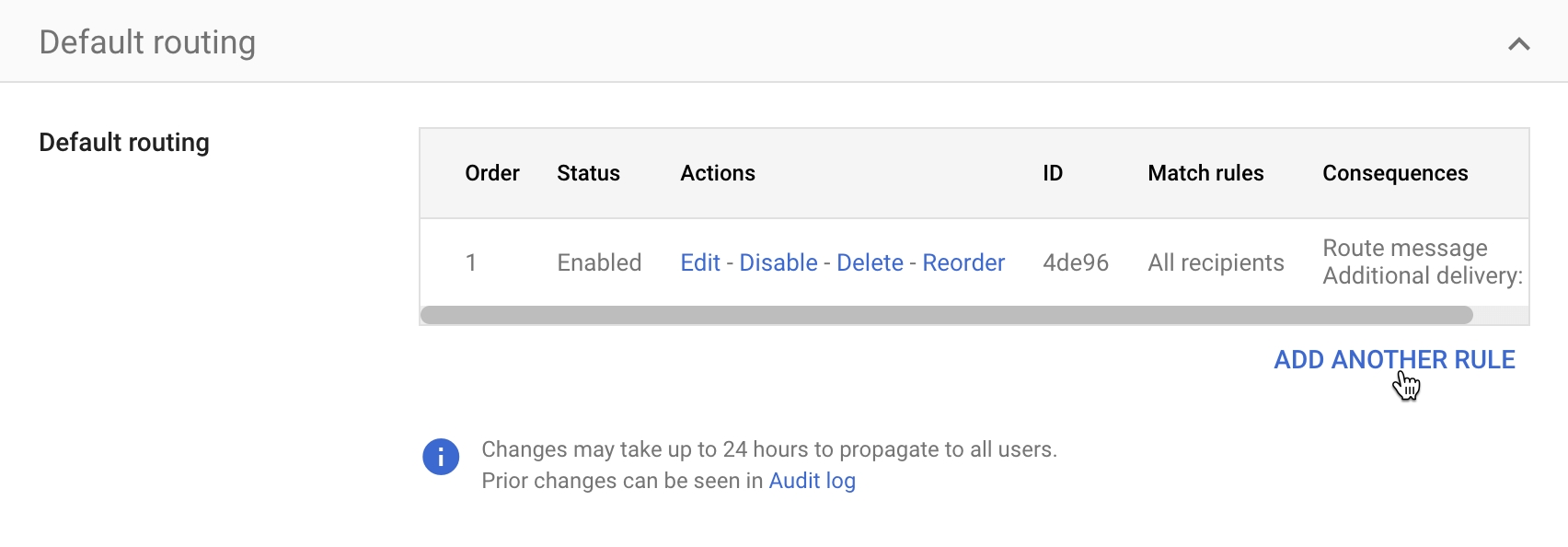Click the Match rules column header
The width and height of the screenshot is (1568, 547).
1205,173
